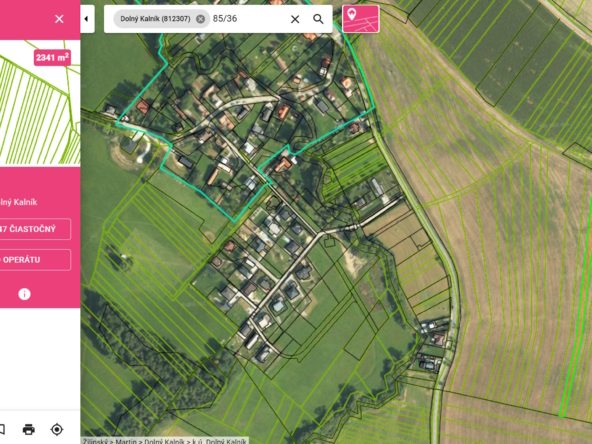Close the pink parcel detail panel
This screenshot has height=444, width=592.
tap(59, 19)
